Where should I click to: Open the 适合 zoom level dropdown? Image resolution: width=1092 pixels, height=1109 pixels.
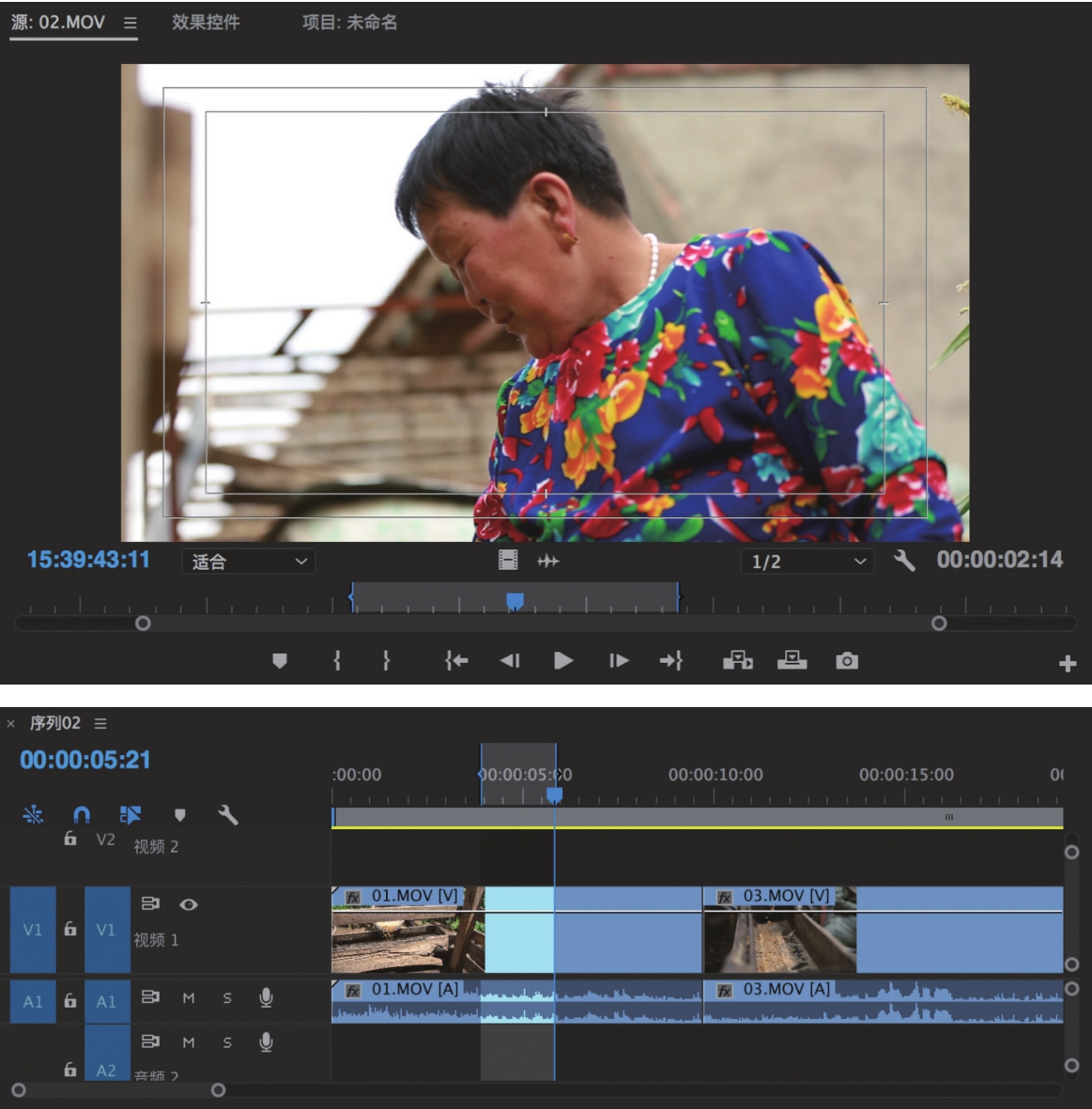pyautogui.click(x=249, y=562)
